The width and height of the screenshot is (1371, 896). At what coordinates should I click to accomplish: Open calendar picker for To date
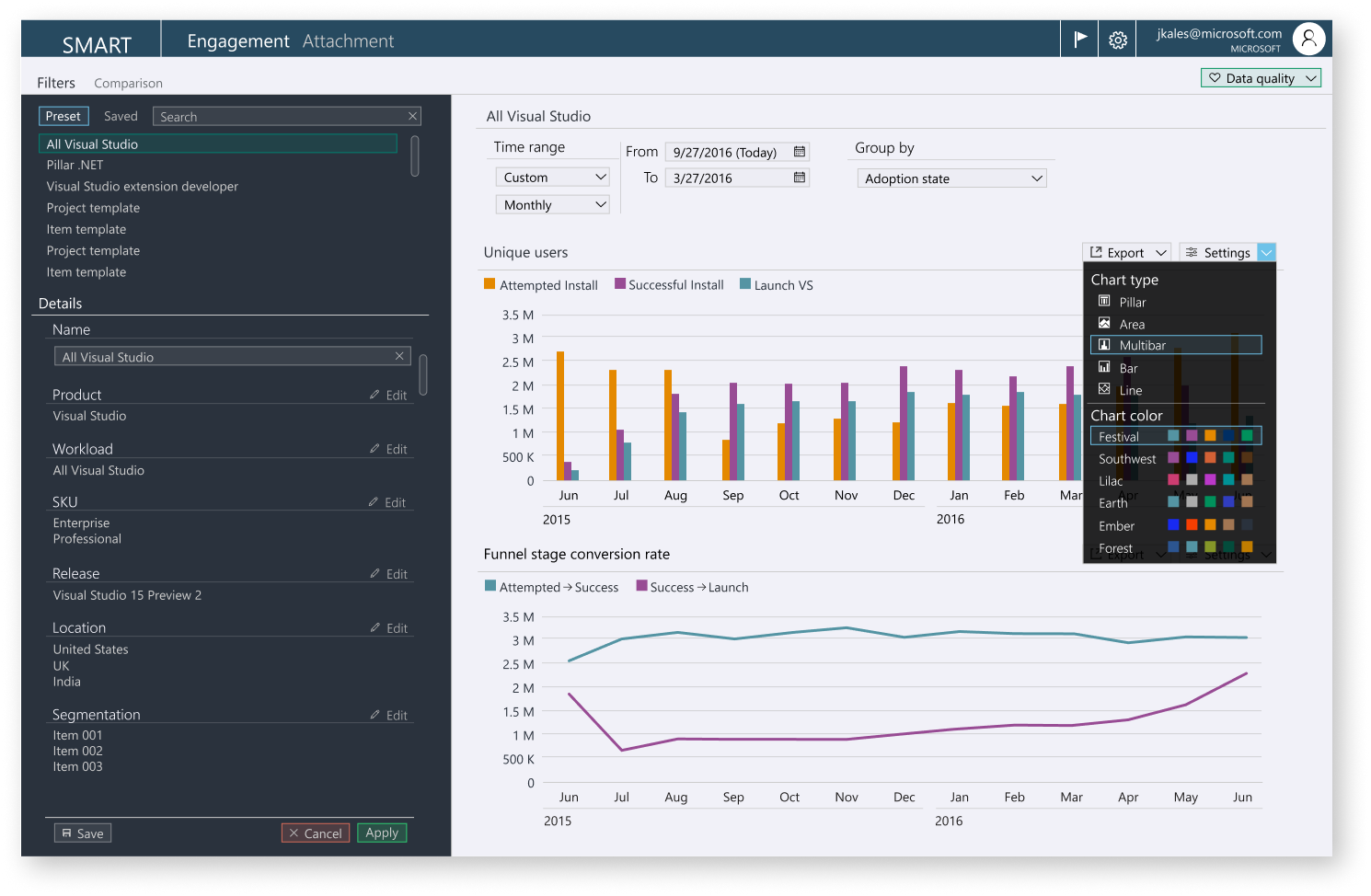point(800,178)
